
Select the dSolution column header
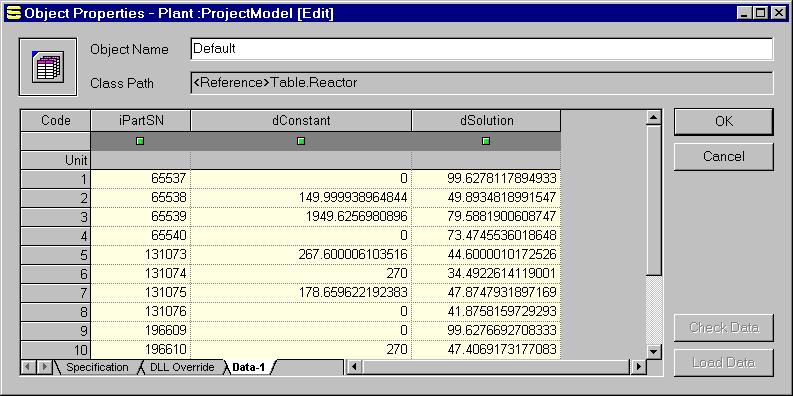click(486, 121)
